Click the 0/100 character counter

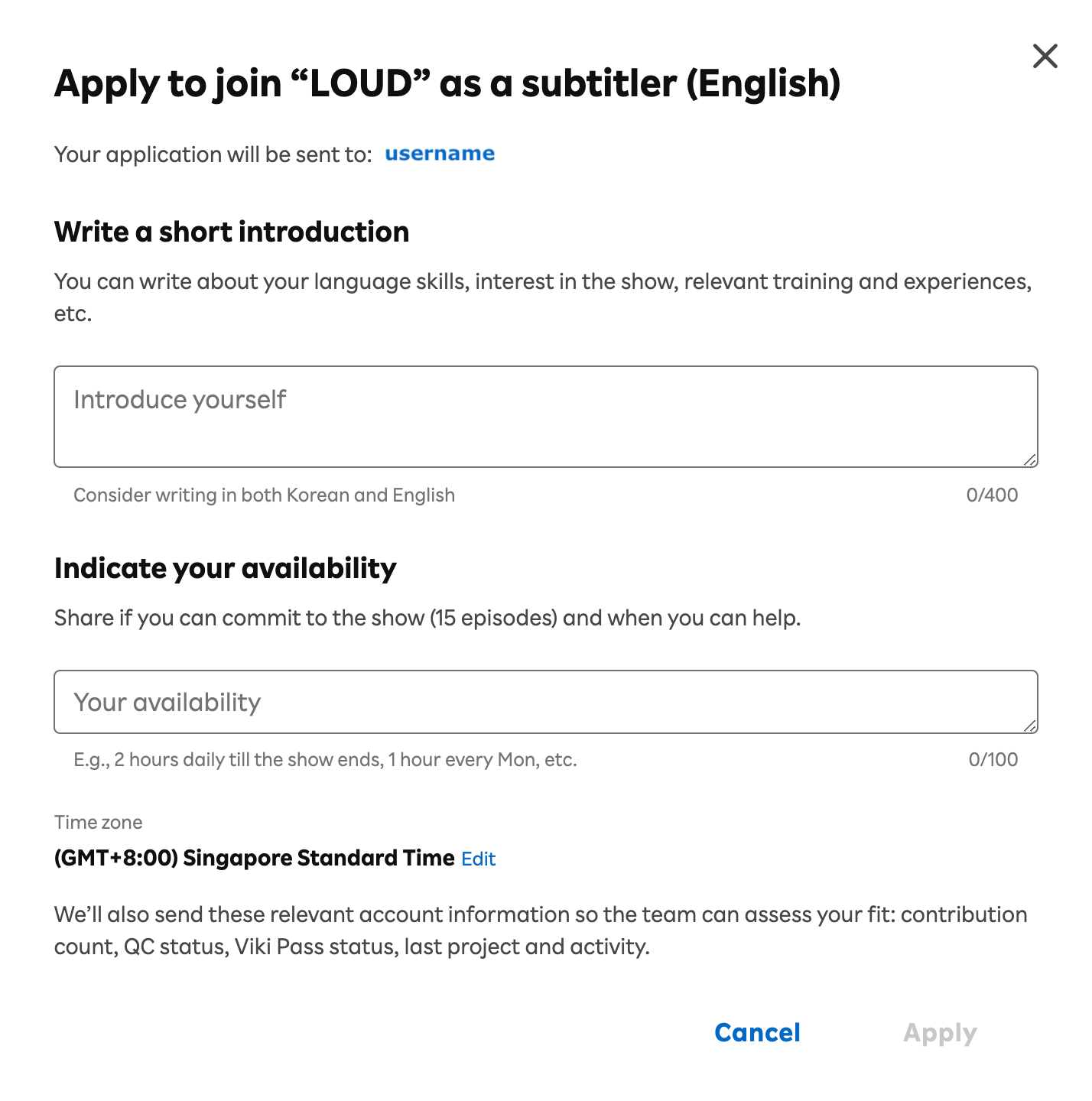pyautogui.click(x=993, y=760)
